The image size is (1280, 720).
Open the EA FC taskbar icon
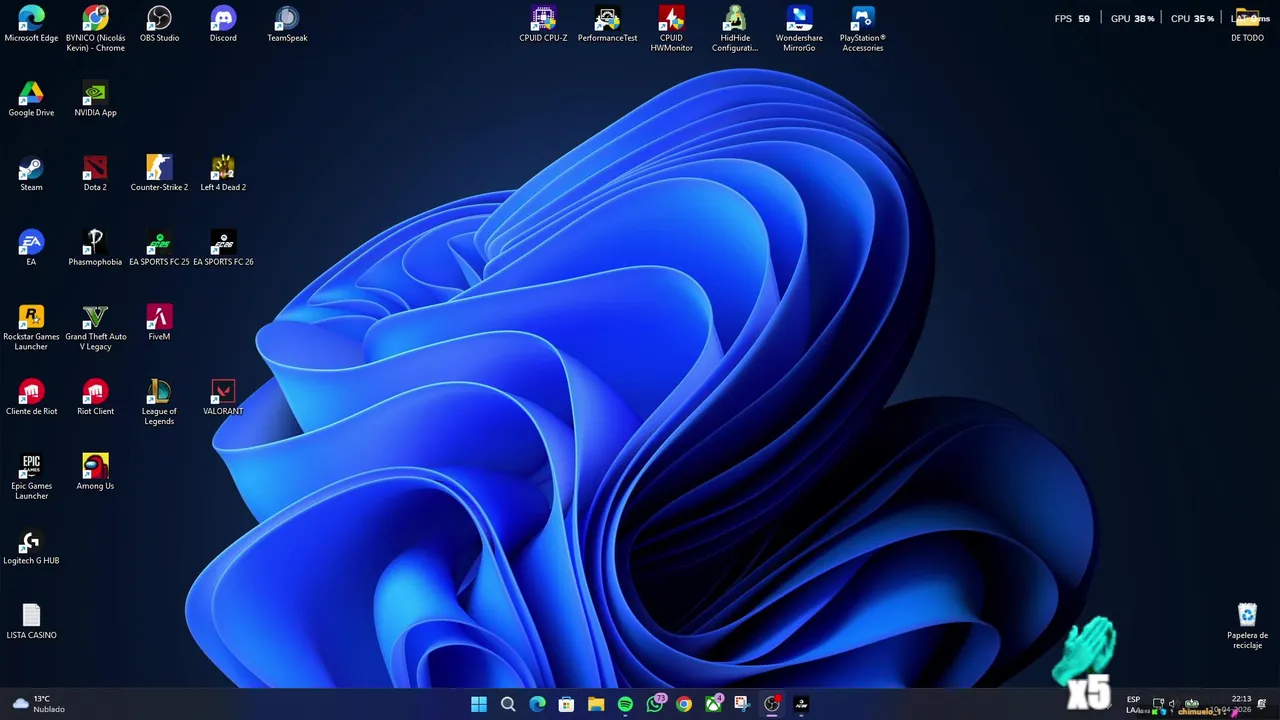pyautogui.click(x=801, y=704)
